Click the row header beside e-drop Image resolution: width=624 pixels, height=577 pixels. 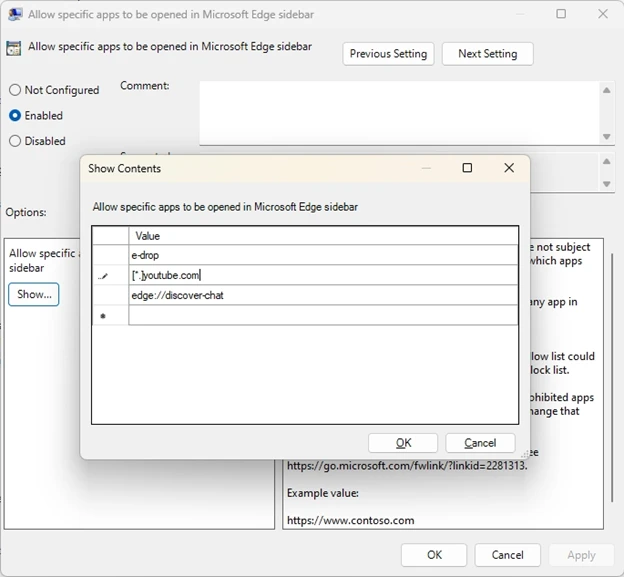point(110,255)
